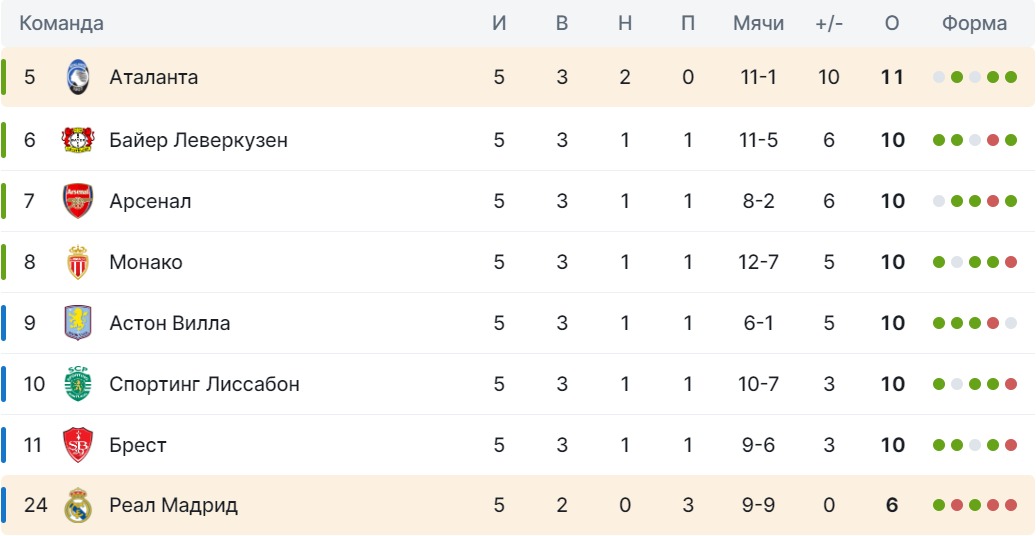Viewport: 1036px width, 536px height.
Task: Click the Sporting Lisbon club logo
Action: [78, 384]
